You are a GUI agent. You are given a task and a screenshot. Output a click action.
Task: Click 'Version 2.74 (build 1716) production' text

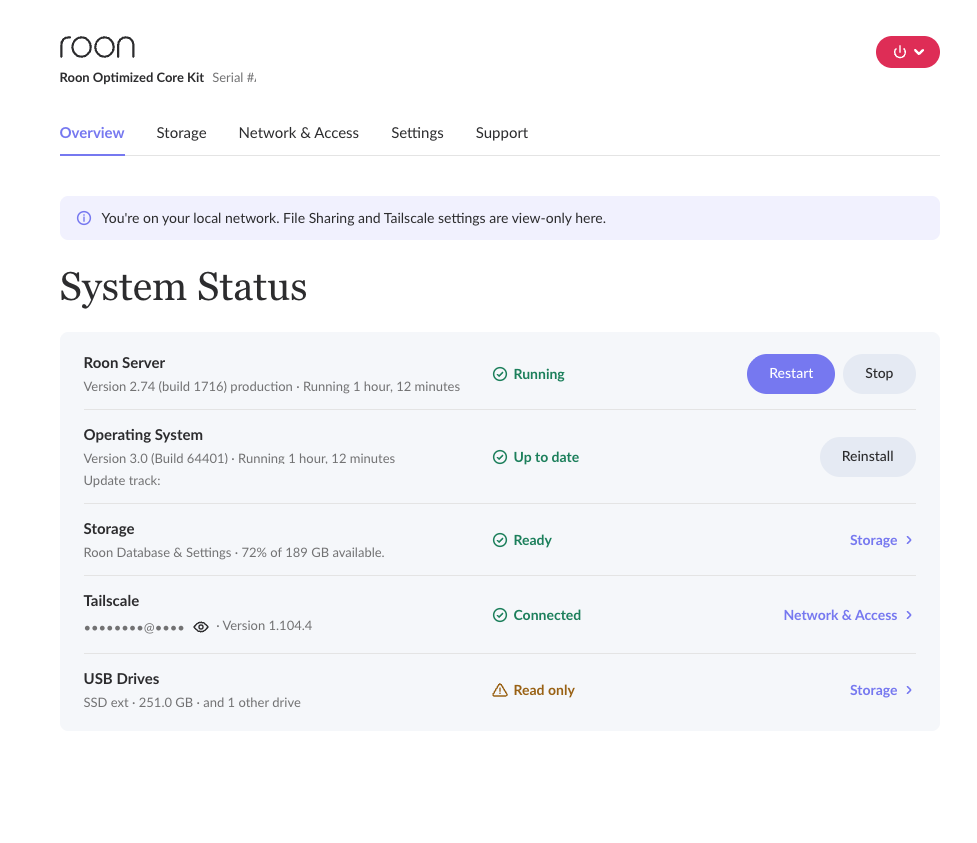pos(188,386)
